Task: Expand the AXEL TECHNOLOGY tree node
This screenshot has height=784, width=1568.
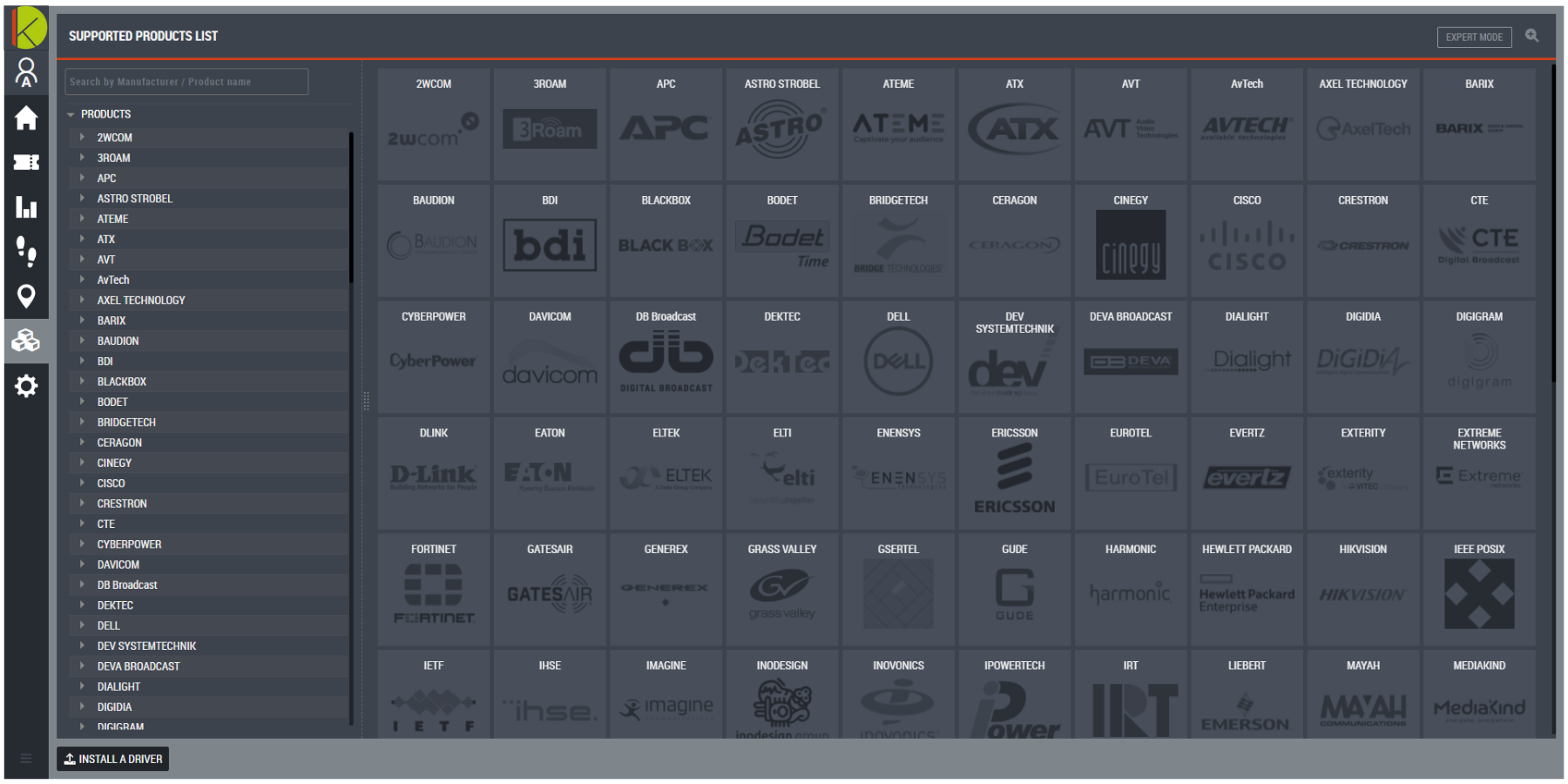Action: pyautogui.click(x=82, y=300)
